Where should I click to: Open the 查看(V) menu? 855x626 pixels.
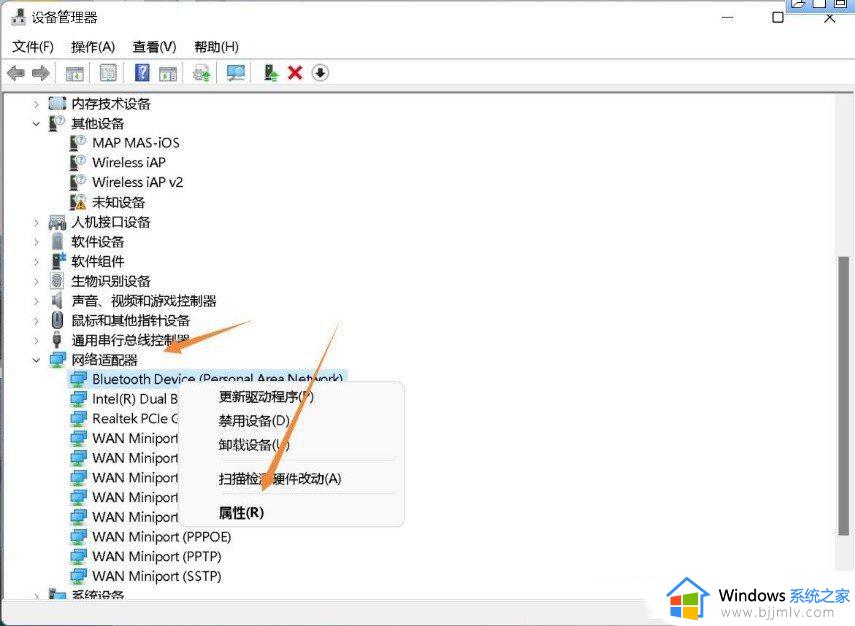click(154, 47)
